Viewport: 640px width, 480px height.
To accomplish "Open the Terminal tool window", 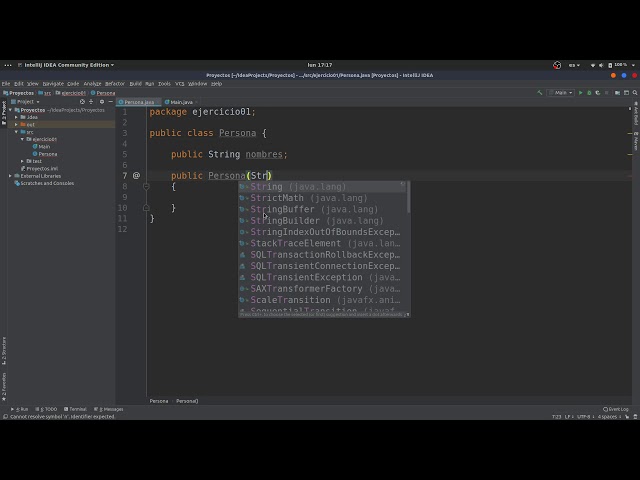I will click(x=75, y=409).
